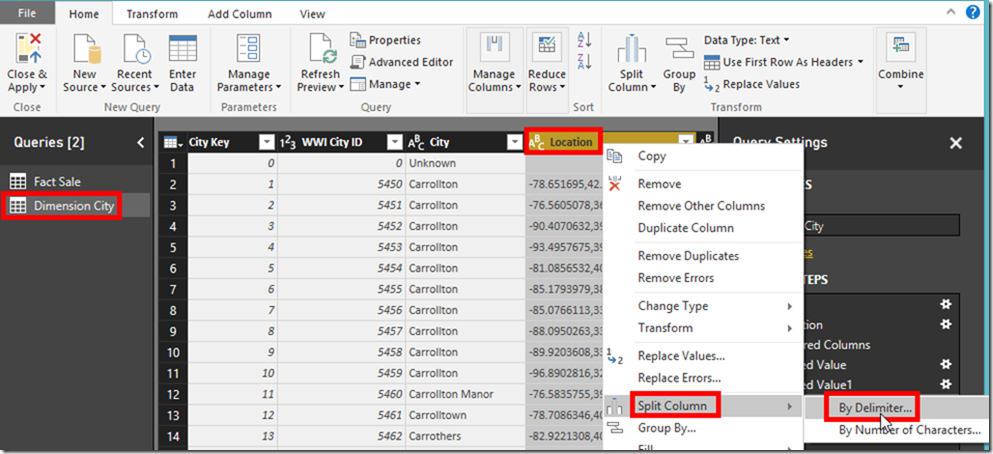Click the Reduce Rows icon
This screenshot has width=993, height=454.
(547, 47)
